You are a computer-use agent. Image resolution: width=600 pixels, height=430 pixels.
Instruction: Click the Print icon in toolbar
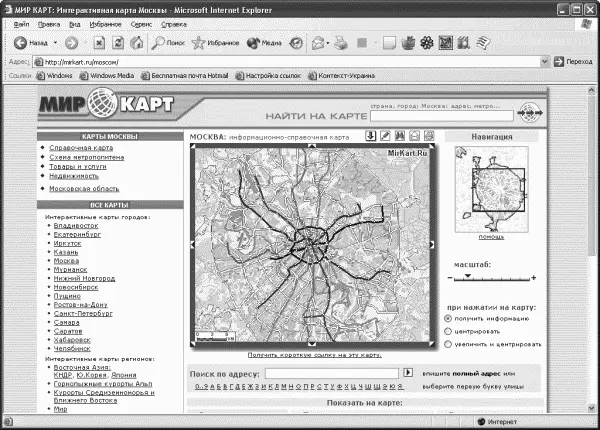[x=341, y=44]
